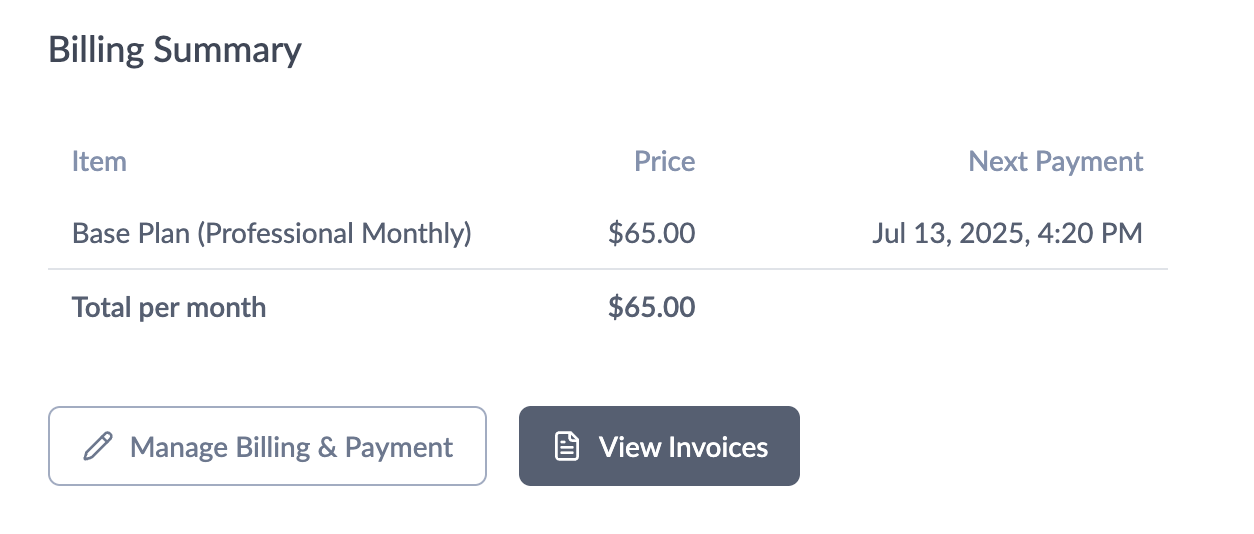Open the View Invoices button
The height and width of the screenshot is (534, 1254).
tap(659, 446)
